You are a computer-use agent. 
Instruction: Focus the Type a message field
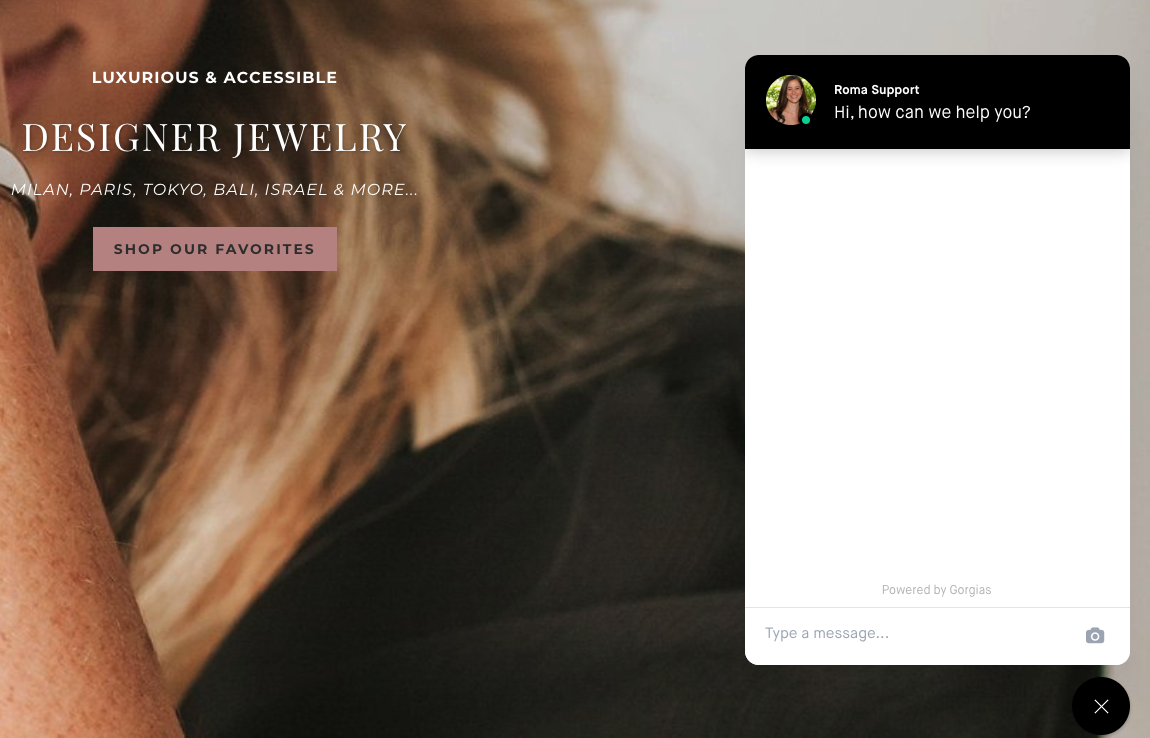click(x=917, y=634)
